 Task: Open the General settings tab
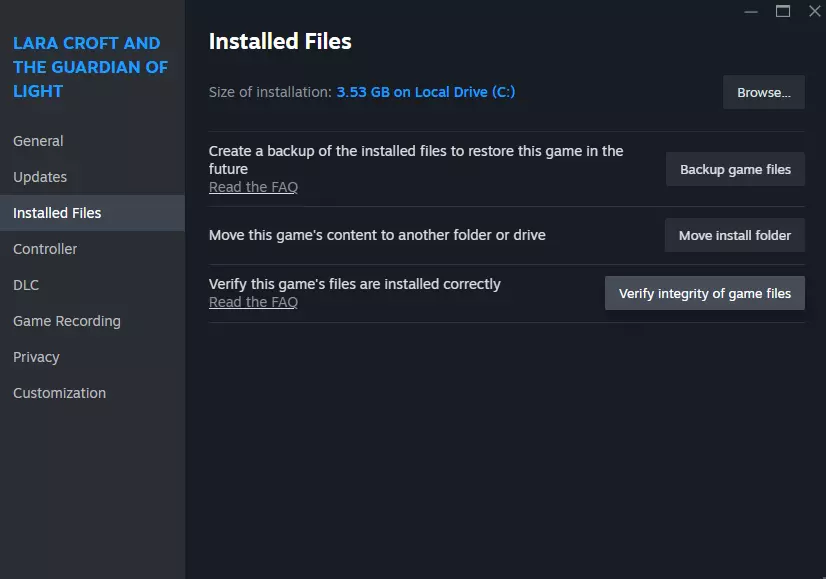coord(38,141)
